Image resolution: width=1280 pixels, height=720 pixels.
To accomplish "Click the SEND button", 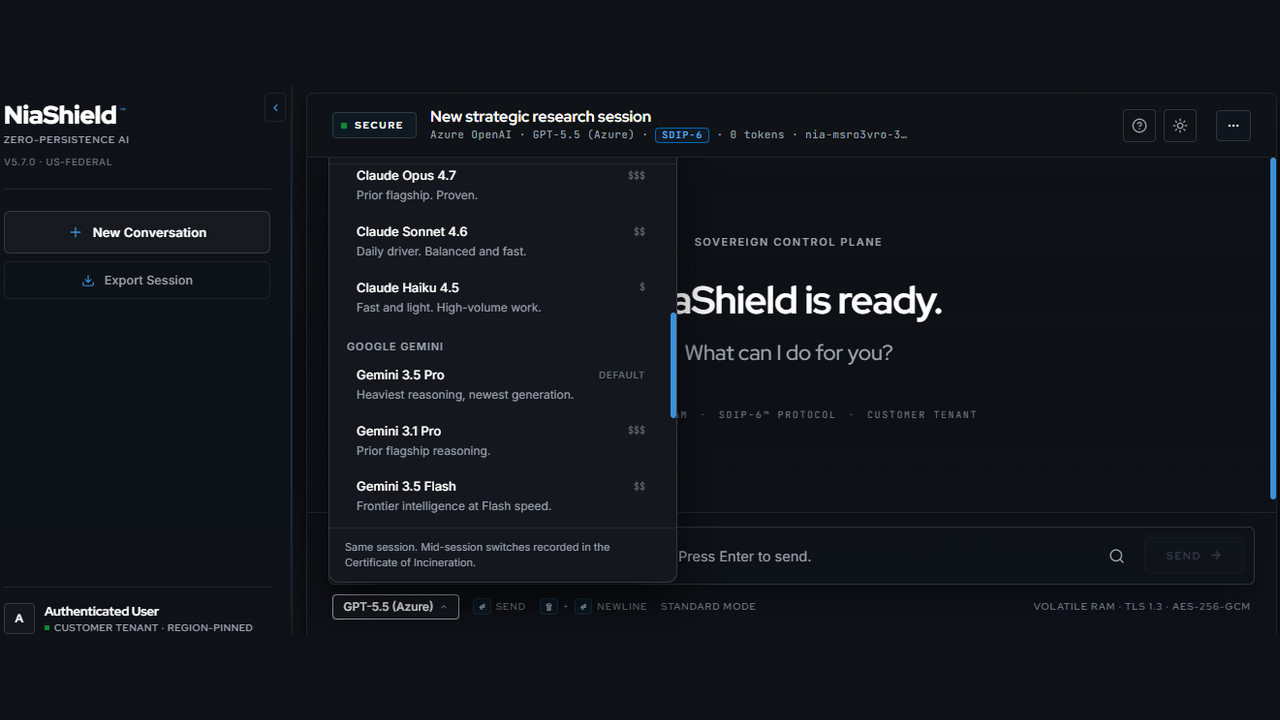I will (1194, 555).
